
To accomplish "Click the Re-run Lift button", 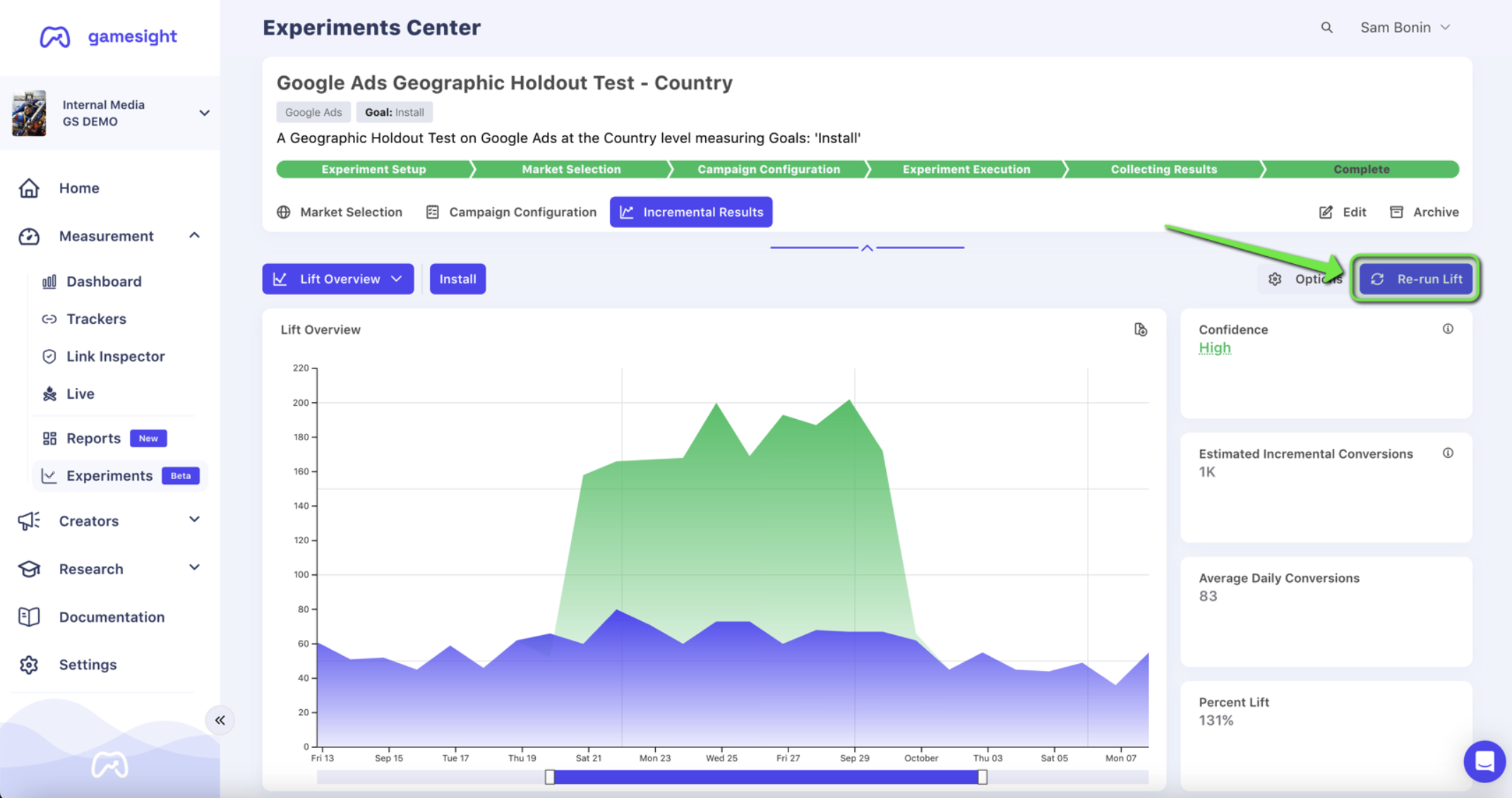I will click(1416, 279).
